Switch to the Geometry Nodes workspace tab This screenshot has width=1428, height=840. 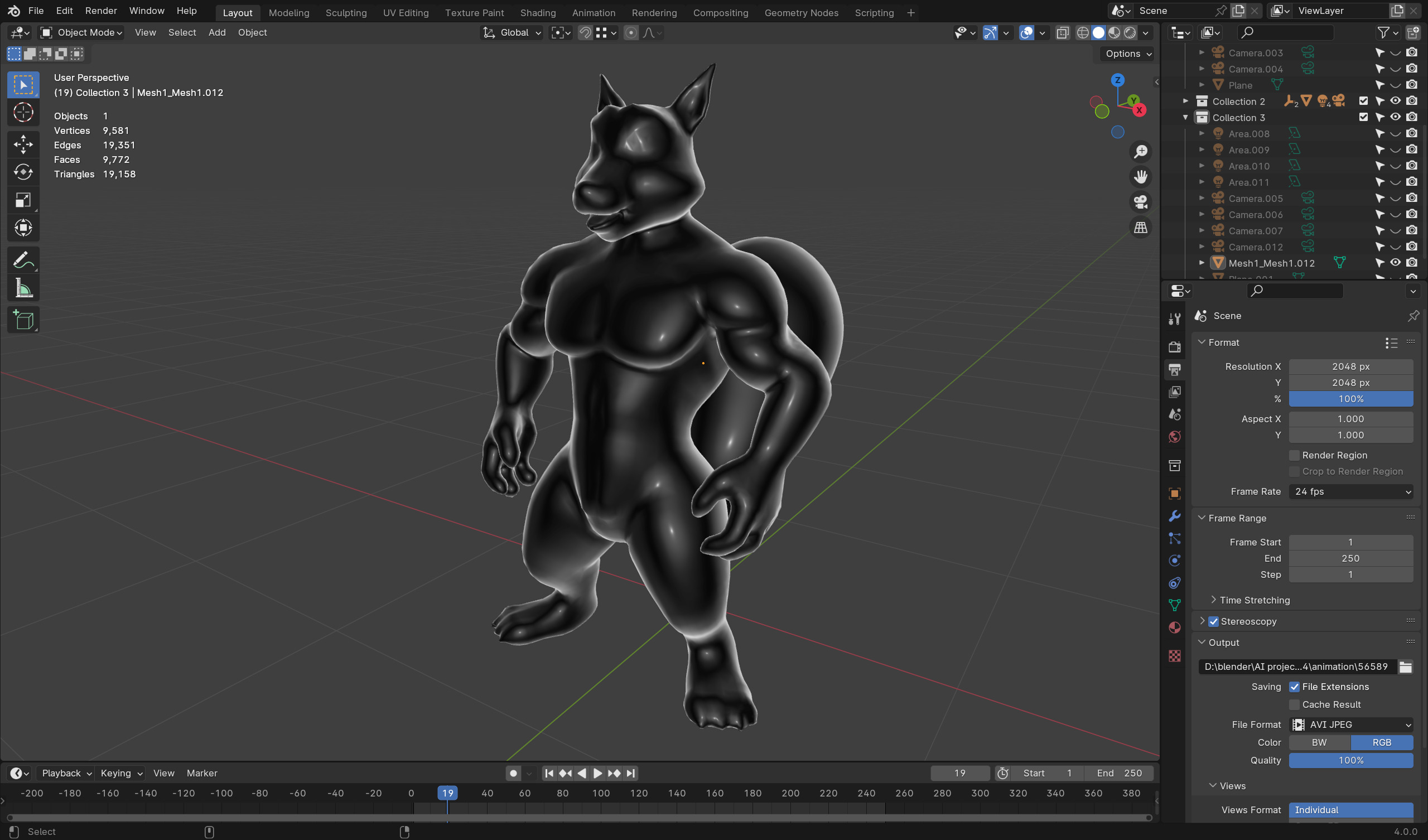point(800,12)
